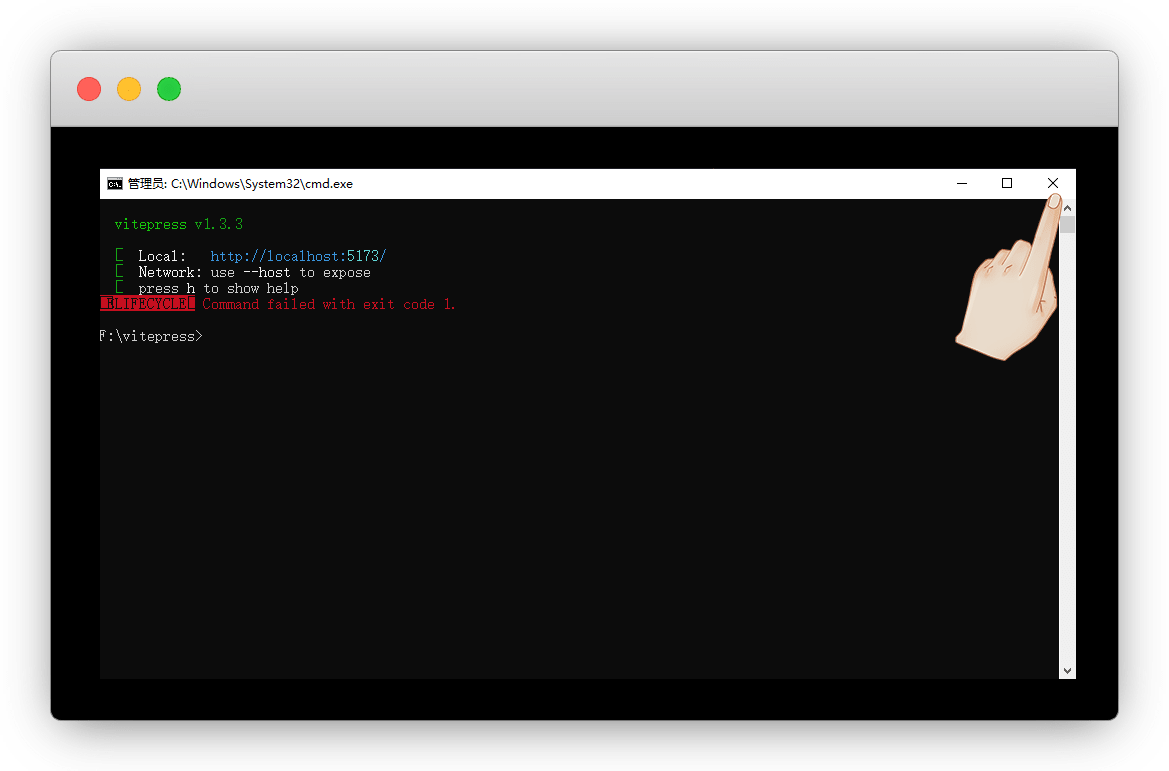The height and width of the screenshot is (771, 1169).
Task: Maximize the cmd.exe window
Action: (1007, 184)
